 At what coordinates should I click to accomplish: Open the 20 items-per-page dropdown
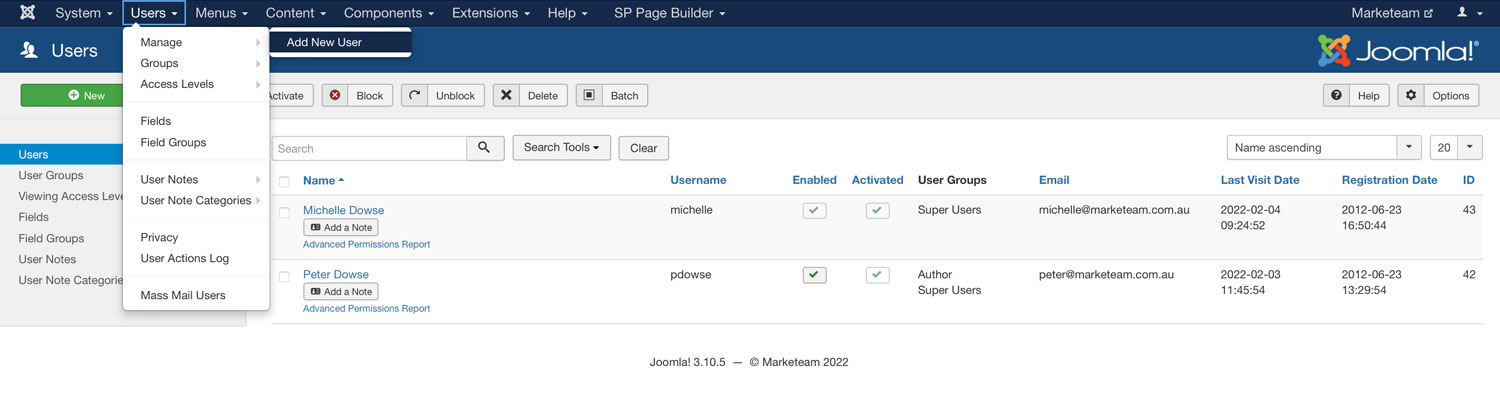tap(1456, 147)
